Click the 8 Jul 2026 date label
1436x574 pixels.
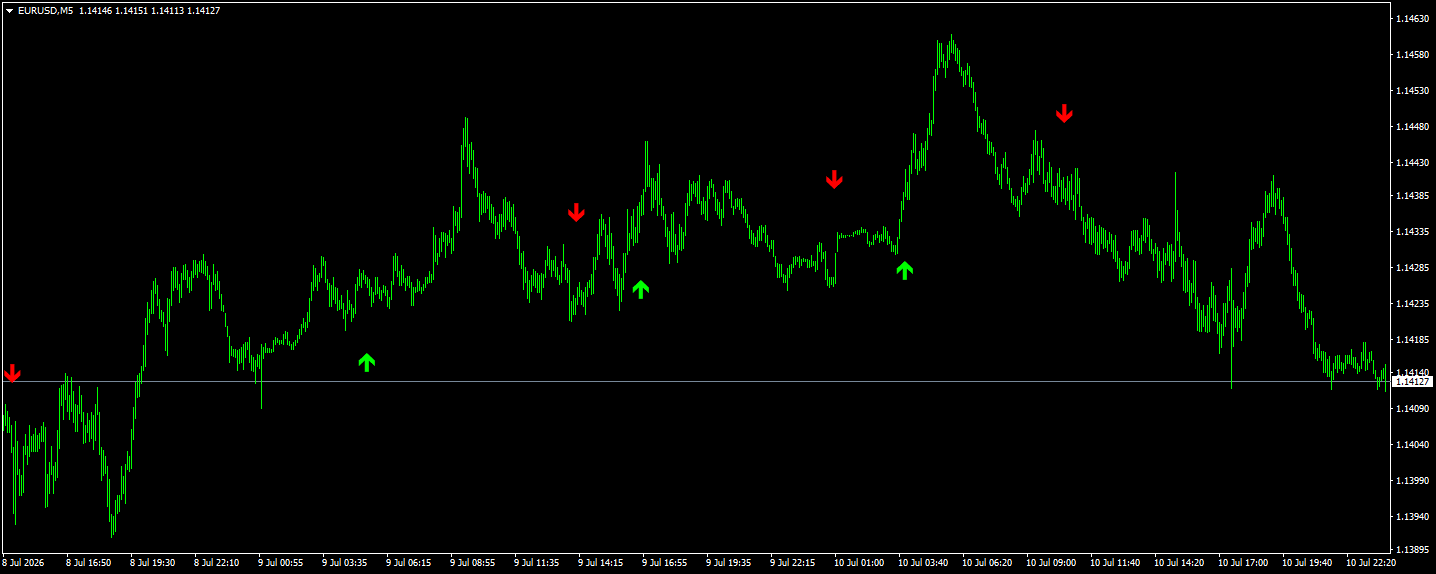click(24, 563)
